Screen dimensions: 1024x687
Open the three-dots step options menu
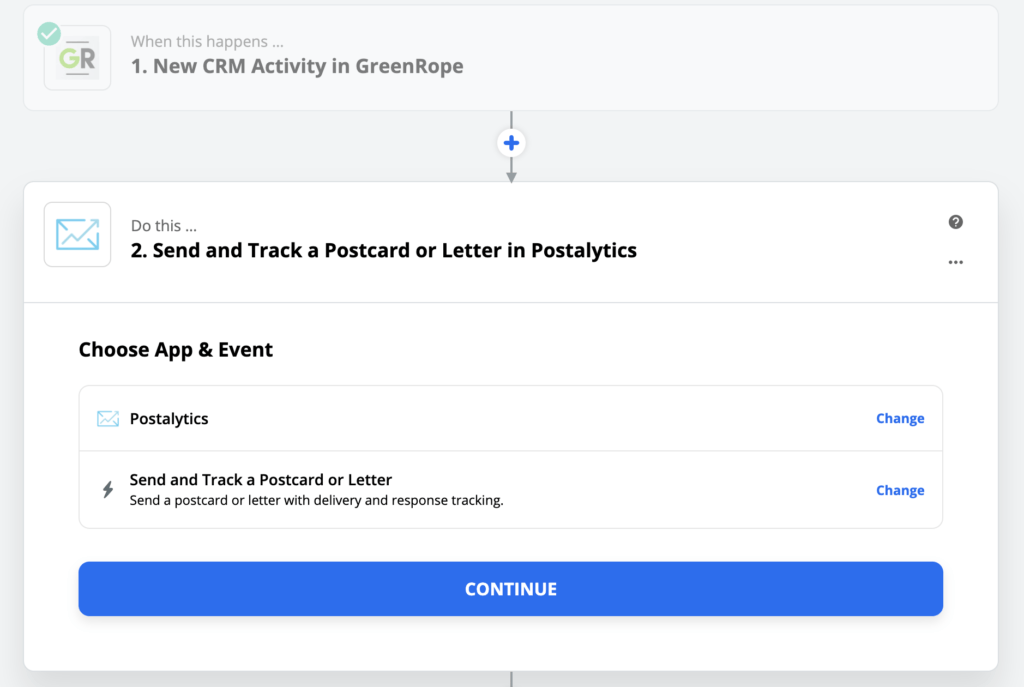955,263
